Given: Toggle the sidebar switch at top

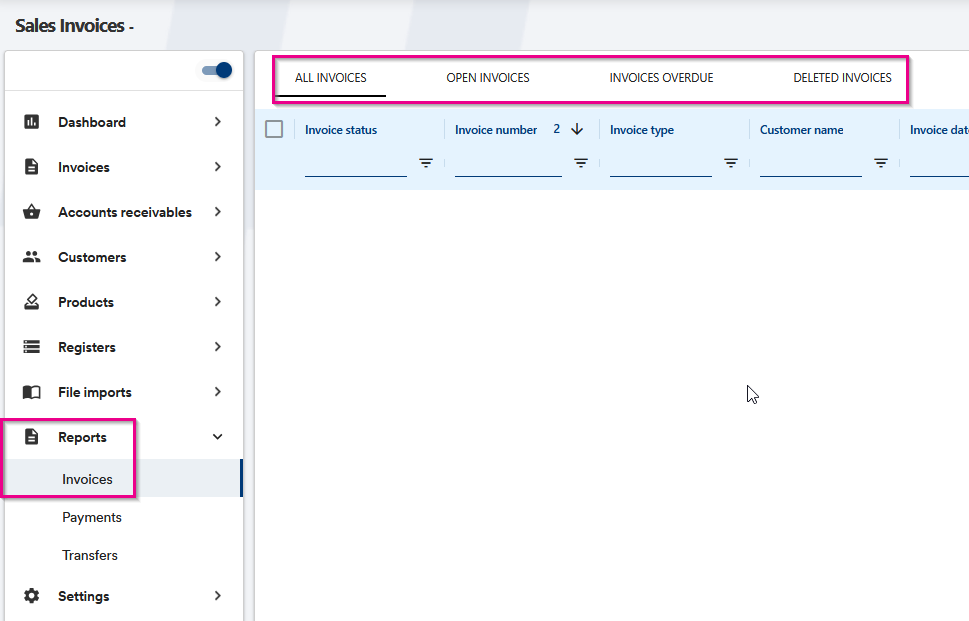Looking at the screenshot, I should pyautogui.click(x=217, y=70).
